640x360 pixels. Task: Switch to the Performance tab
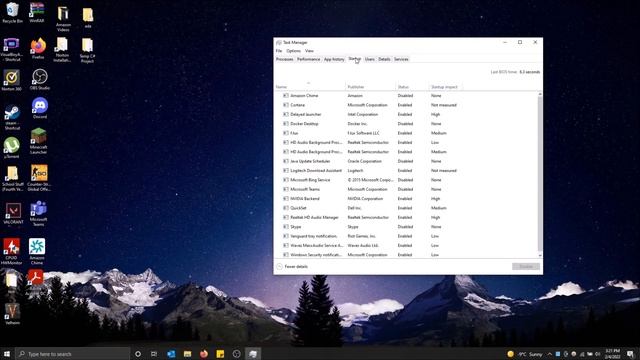[x=309, y=60]
